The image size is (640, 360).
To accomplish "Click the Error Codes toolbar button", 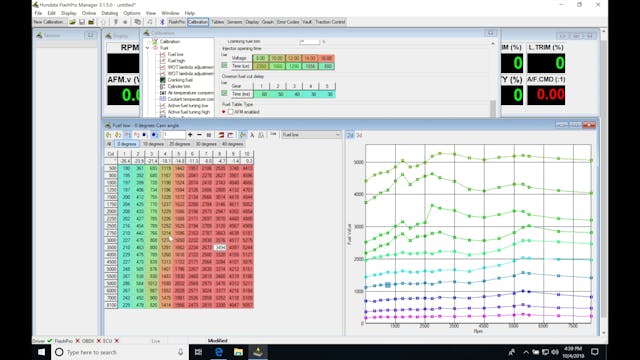I will click(288, 22).
